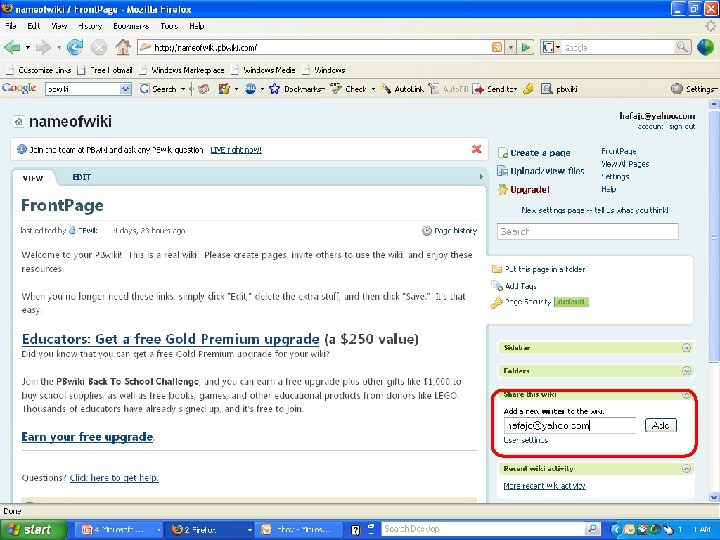
Task: Click the Google toolbar Search button
Action: pos(158,89)
